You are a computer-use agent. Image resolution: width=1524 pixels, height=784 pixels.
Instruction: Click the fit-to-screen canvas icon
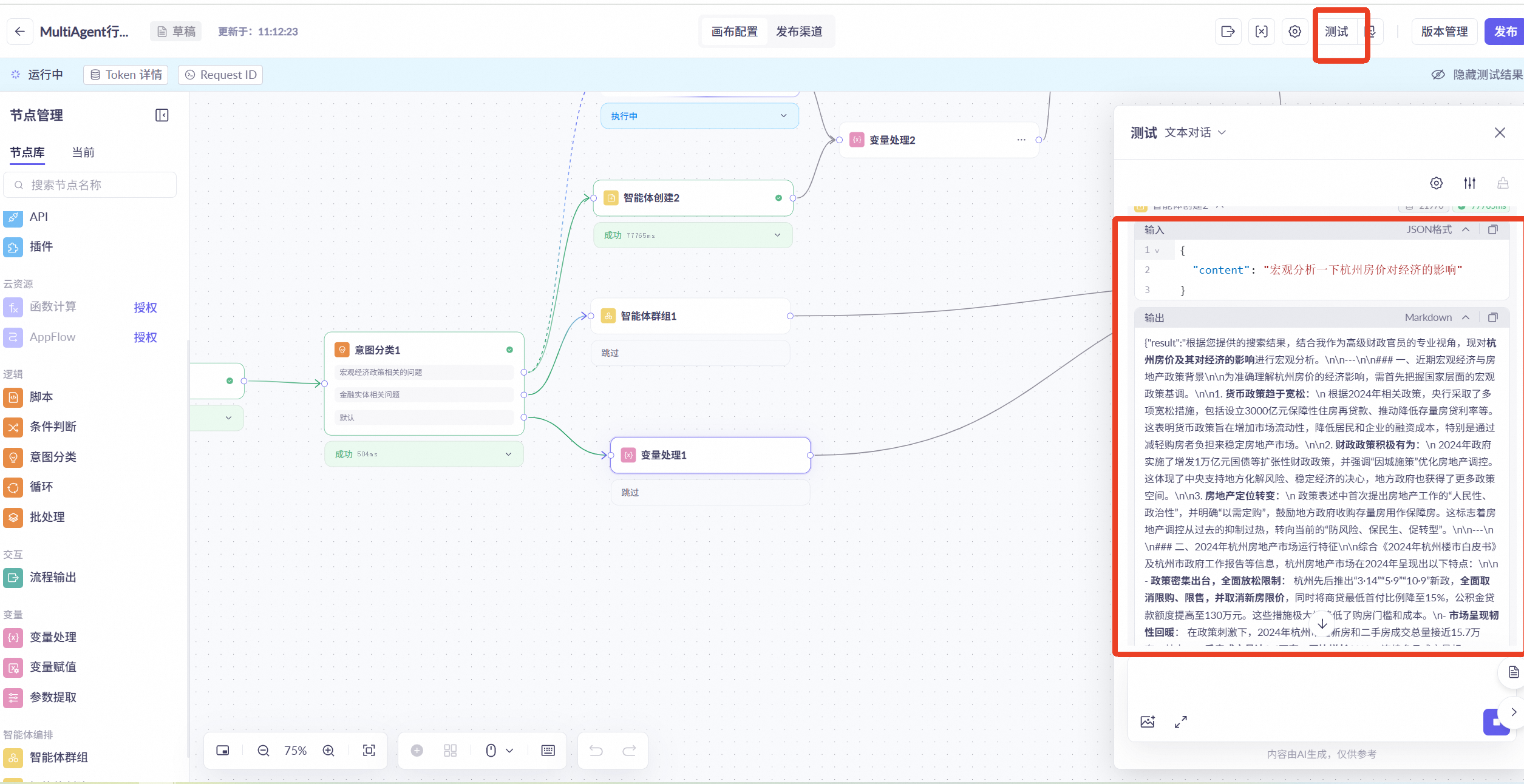coord(369,751)
